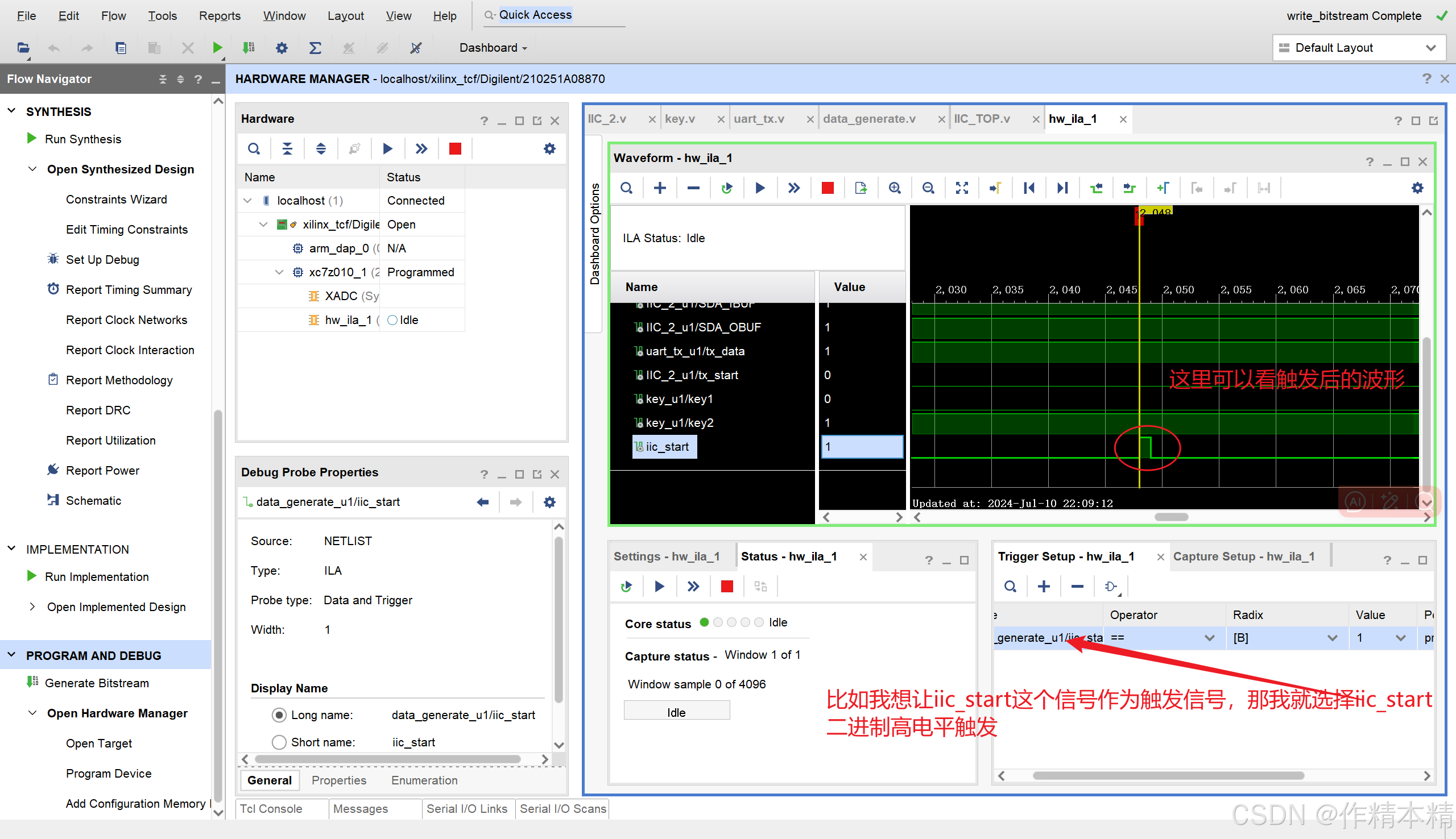Click Export ILA data icon in Waveform toolbar

pos(861,188)
